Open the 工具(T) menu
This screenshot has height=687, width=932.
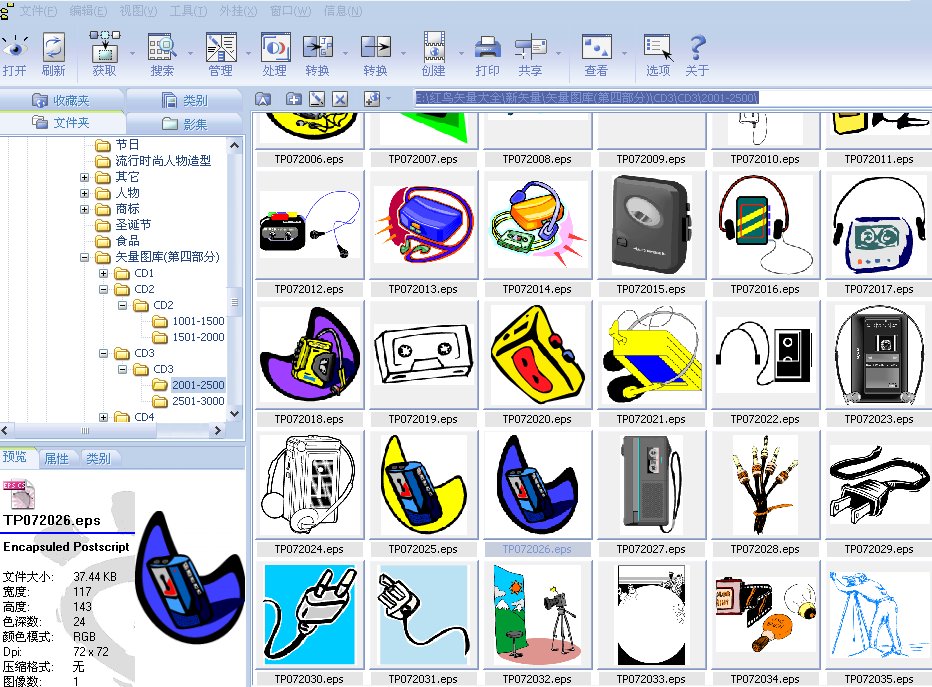click(x=188, y=11)
